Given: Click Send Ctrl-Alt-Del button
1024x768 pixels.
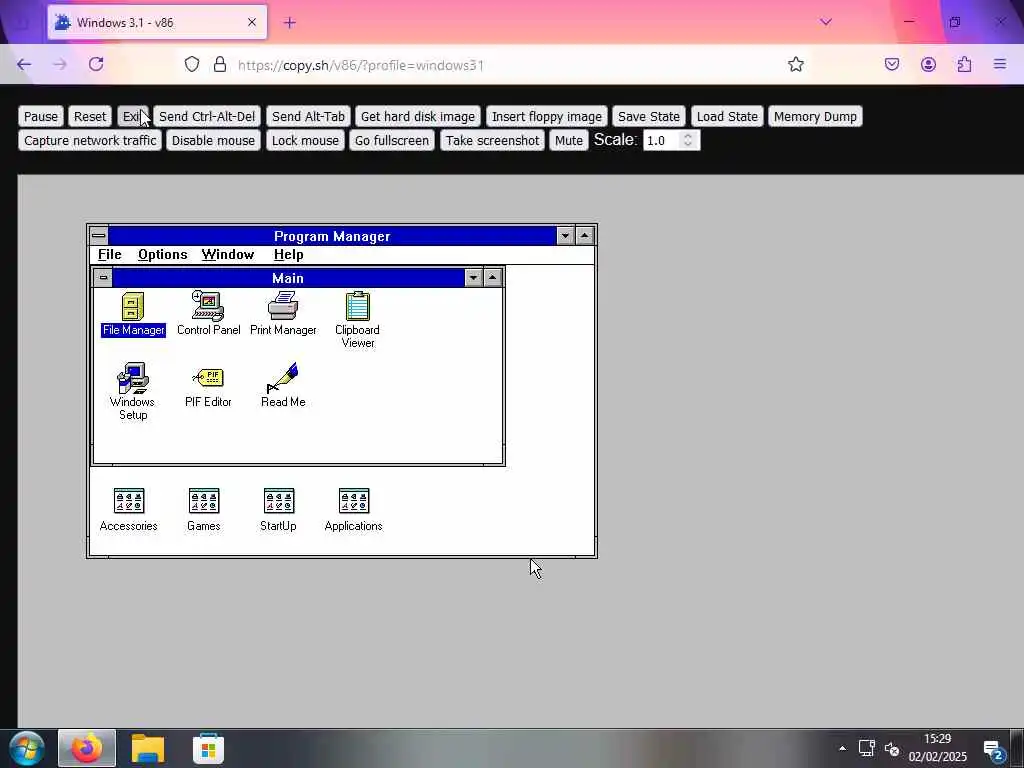Looking at the screenshot, I should [x=207, y=116].
